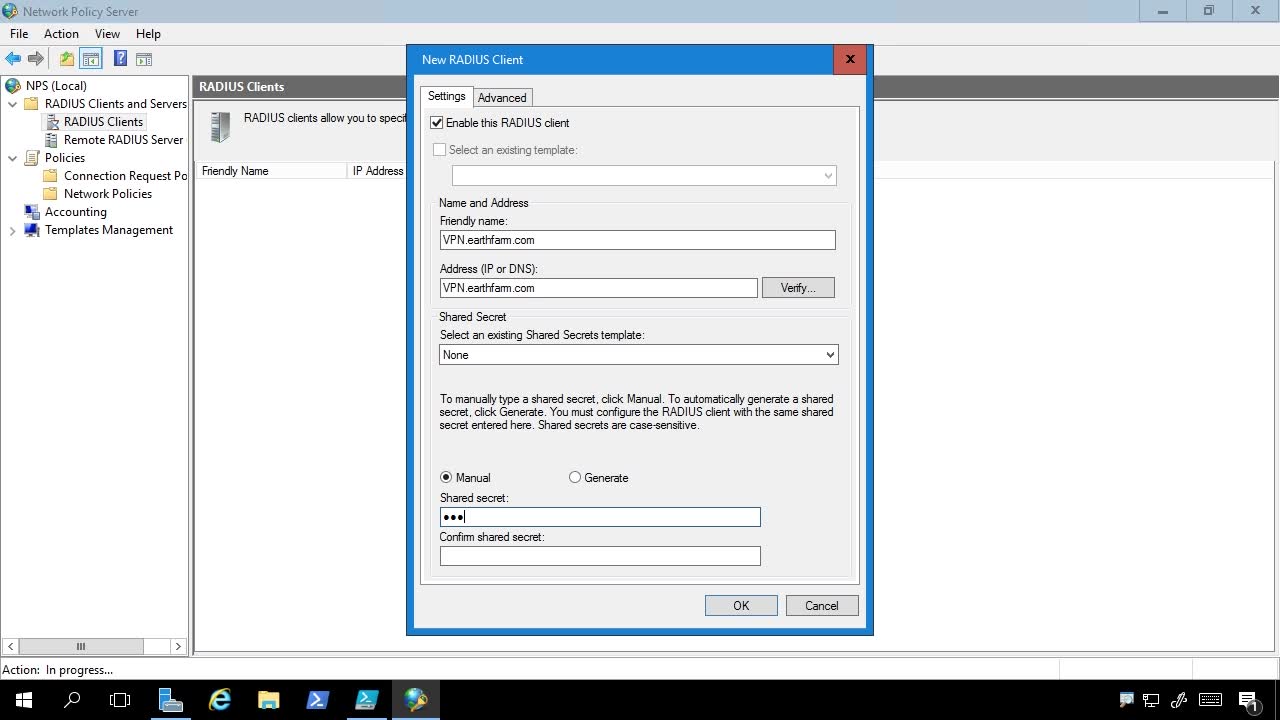Click the Verify... button

(797, 288)
